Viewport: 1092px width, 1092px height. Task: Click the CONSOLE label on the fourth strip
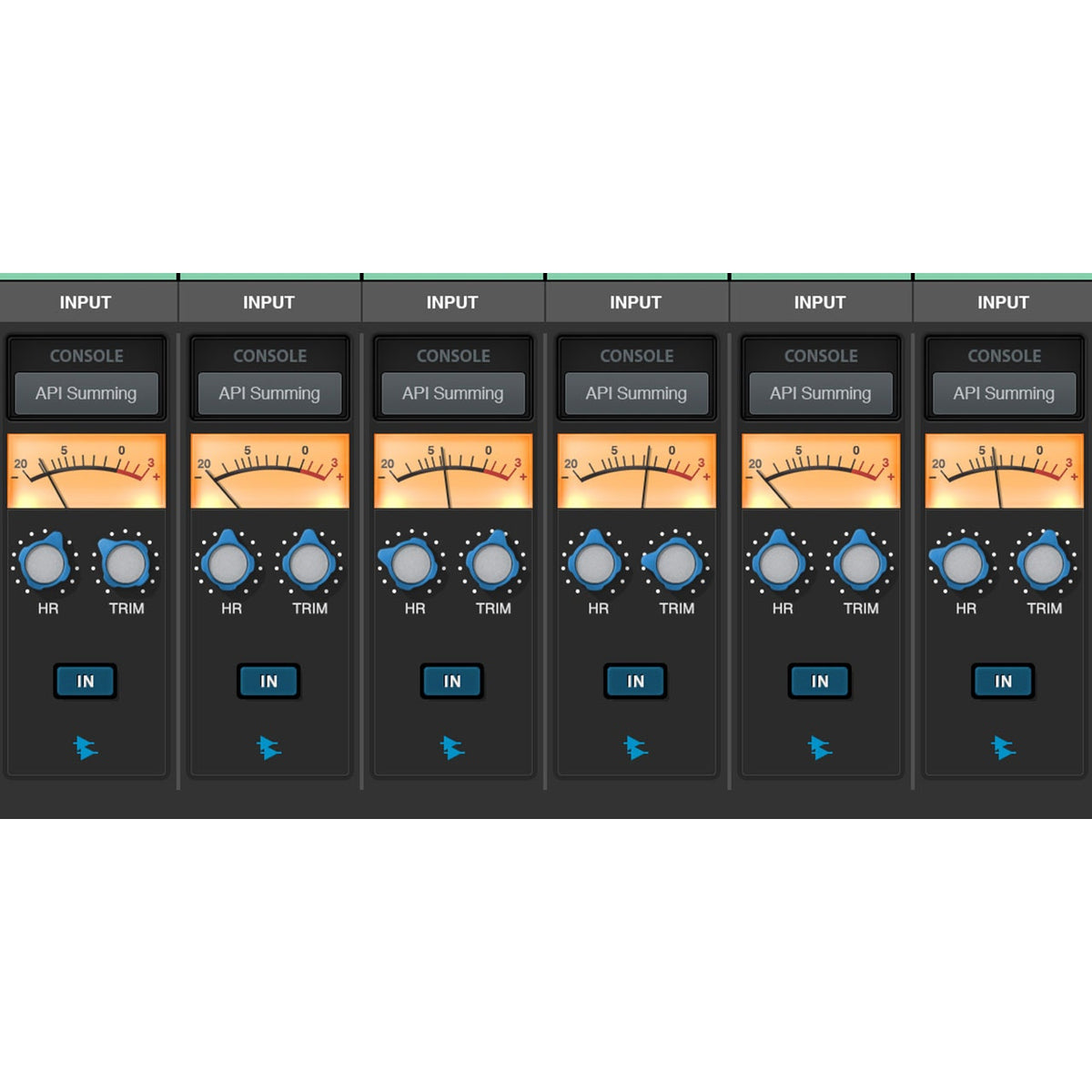pos(636,356)
